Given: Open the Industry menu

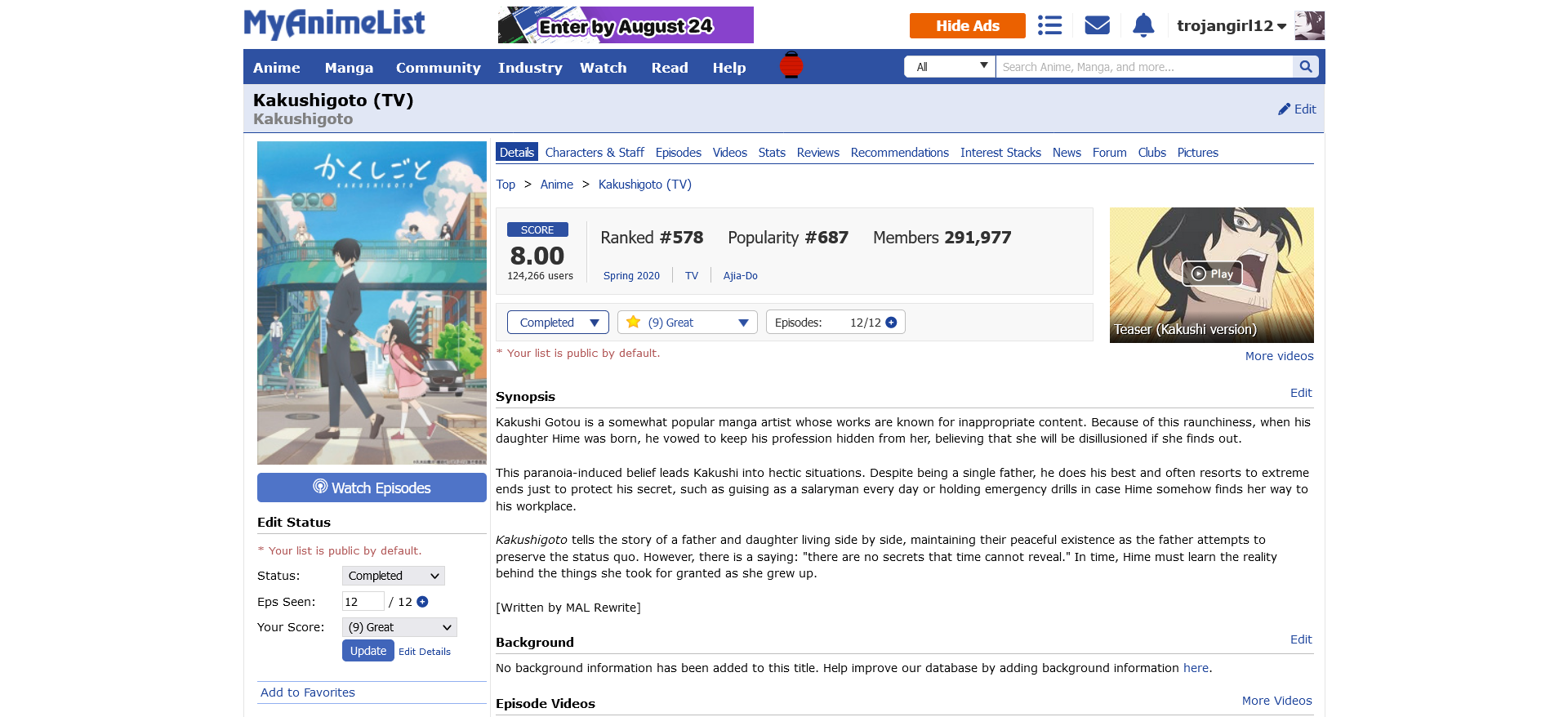Looking at the screenshot, I should coord(530,68).
